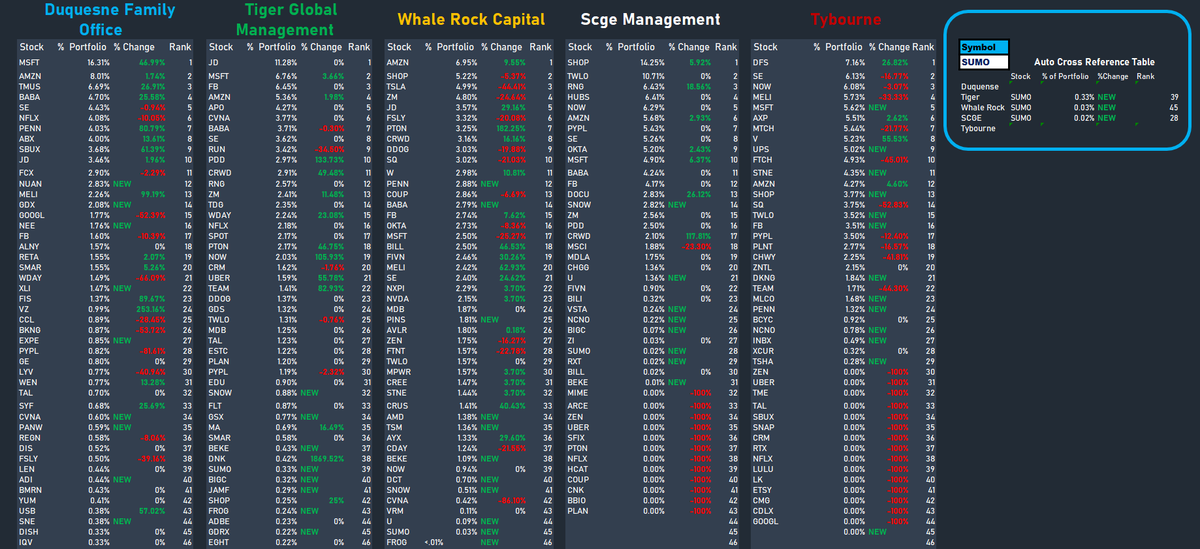Select the JAMF ticker cell
Viewport: 1200px width, 549px height.
click(x=217, y=490)
